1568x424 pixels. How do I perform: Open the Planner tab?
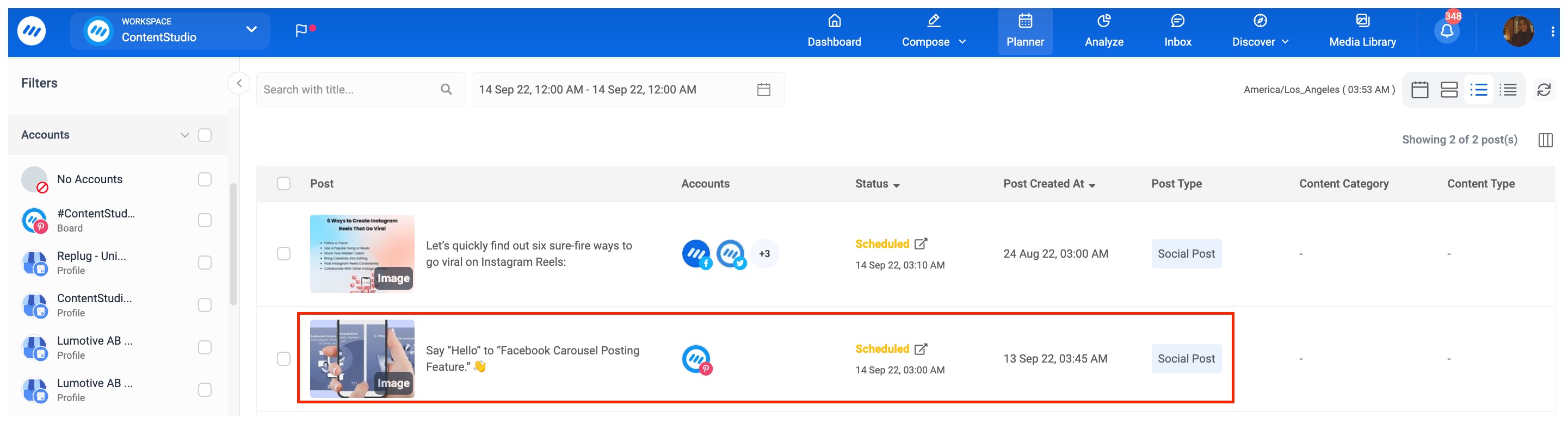pos(1025,31)
